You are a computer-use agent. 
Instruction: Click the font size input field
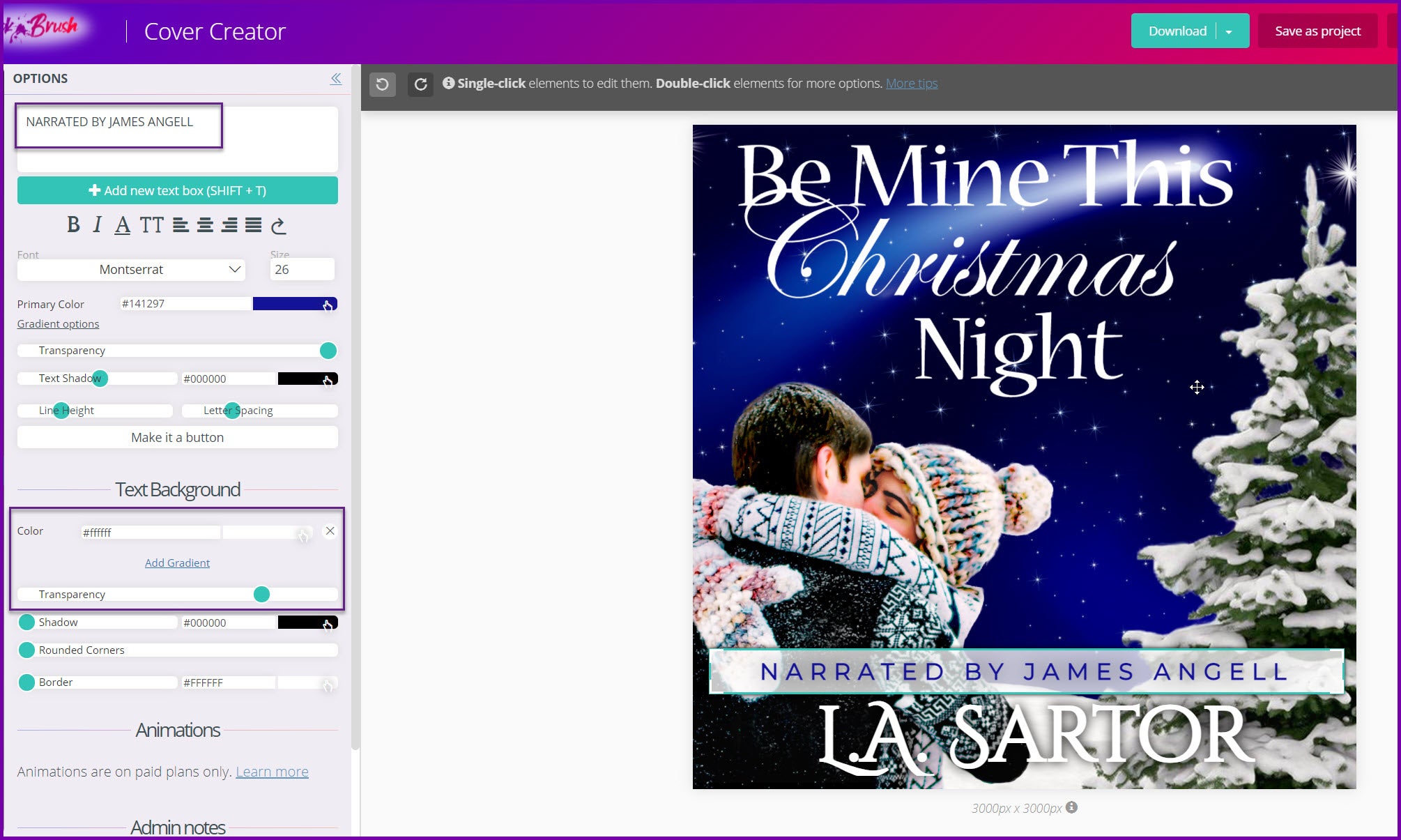click(302, 270)
